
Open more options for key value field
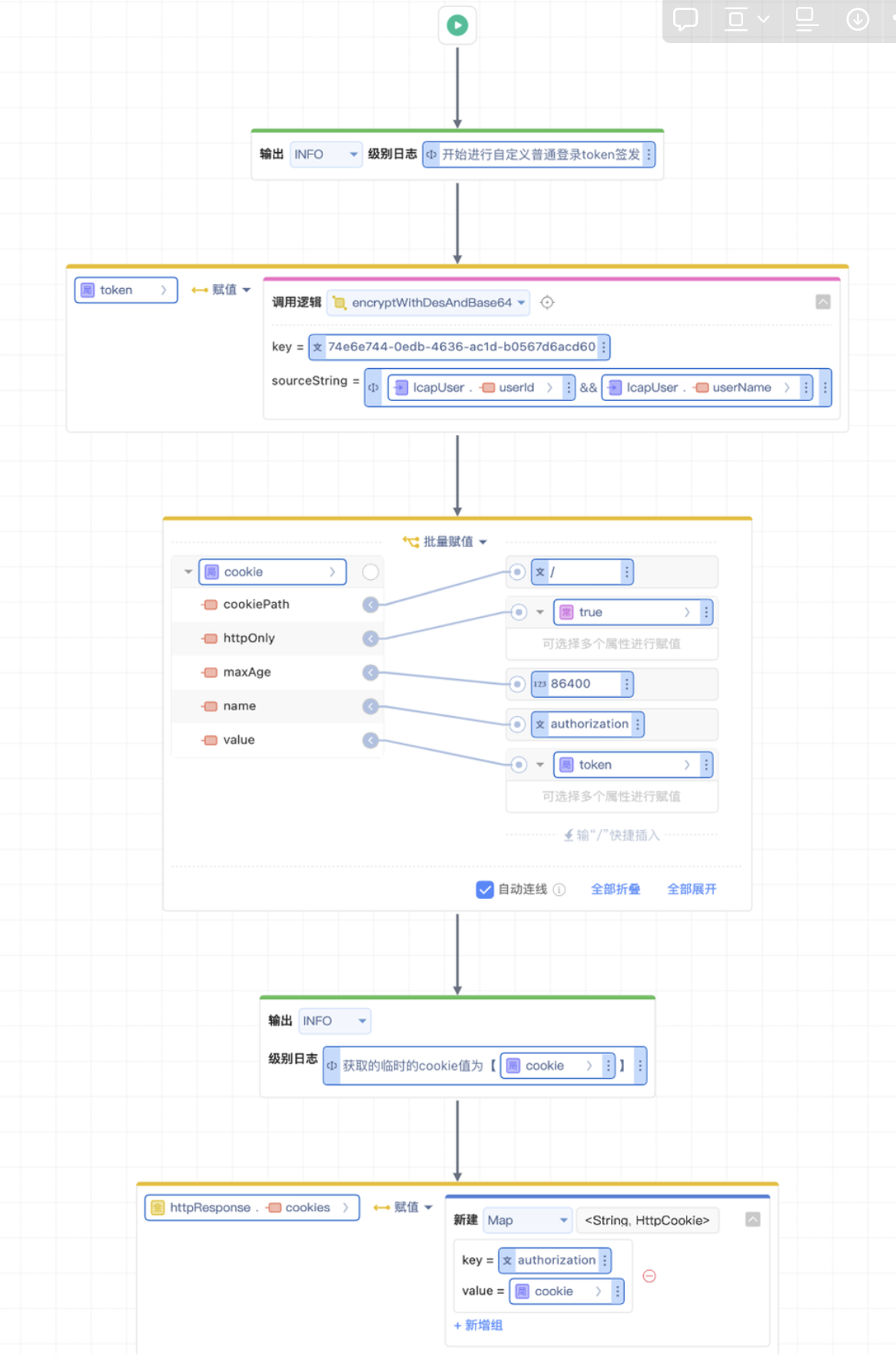pos(604,347)
